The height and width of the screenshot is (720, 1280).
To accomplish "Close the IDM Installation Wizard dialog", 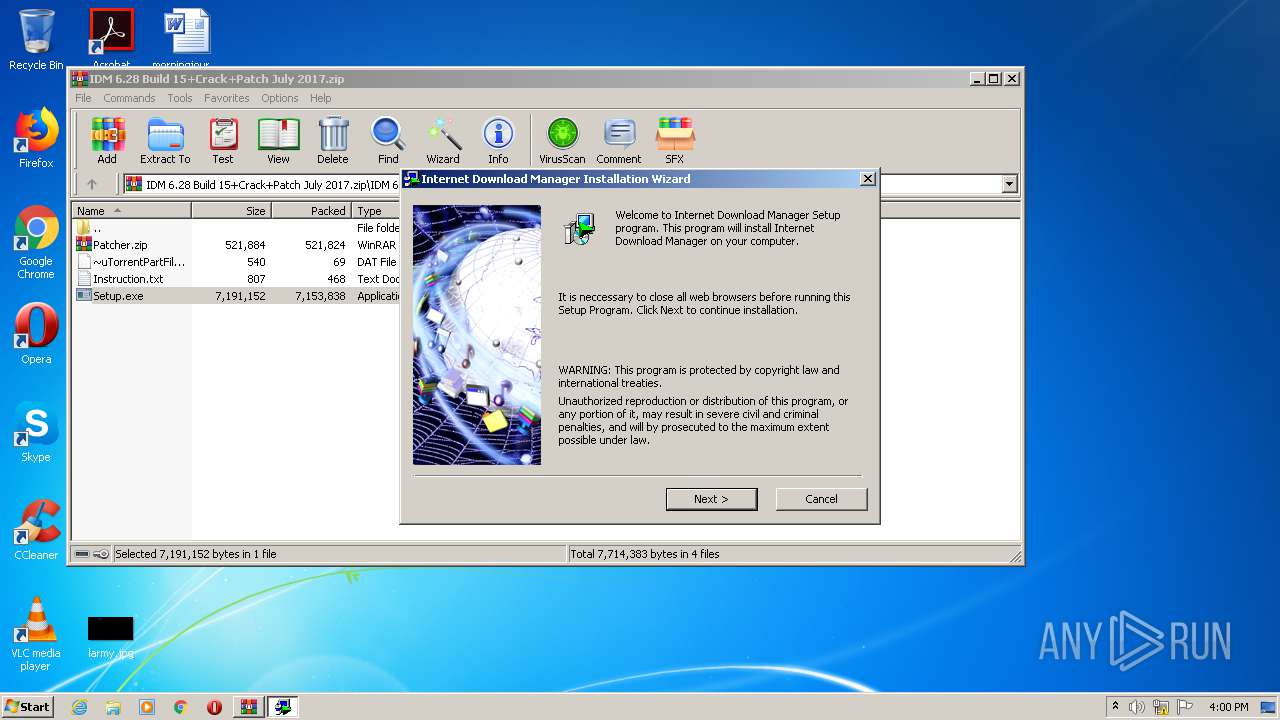I will point(868,179).
